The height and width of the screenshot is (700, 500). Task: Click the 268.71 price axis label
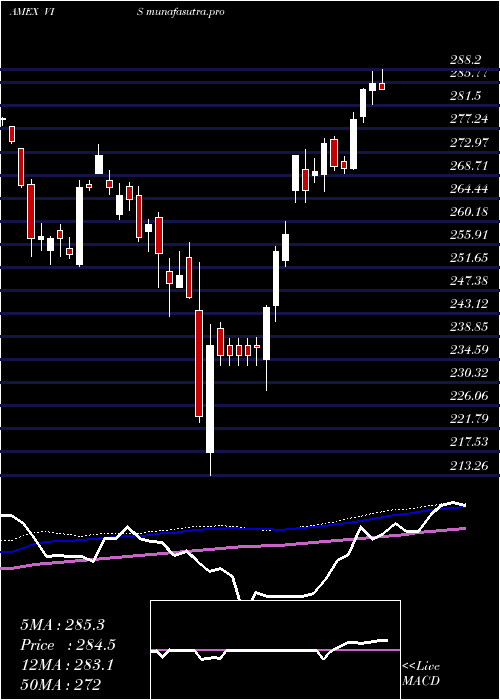[x=469, y=166]
